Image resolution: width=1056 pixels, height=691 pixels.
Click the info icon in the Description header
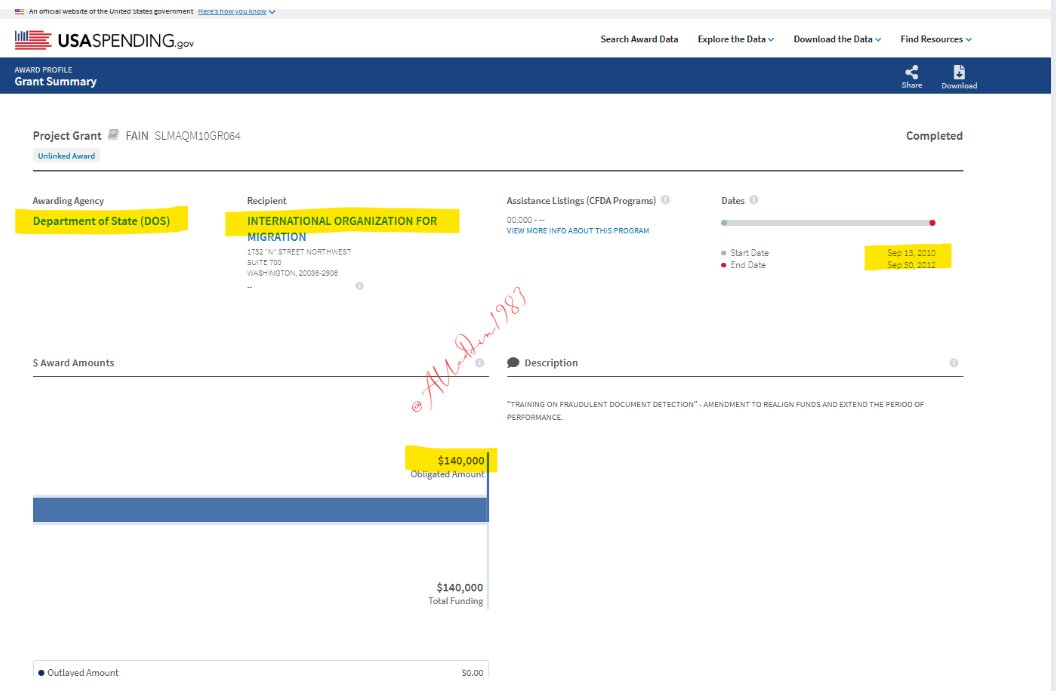[x=954, y=362]
